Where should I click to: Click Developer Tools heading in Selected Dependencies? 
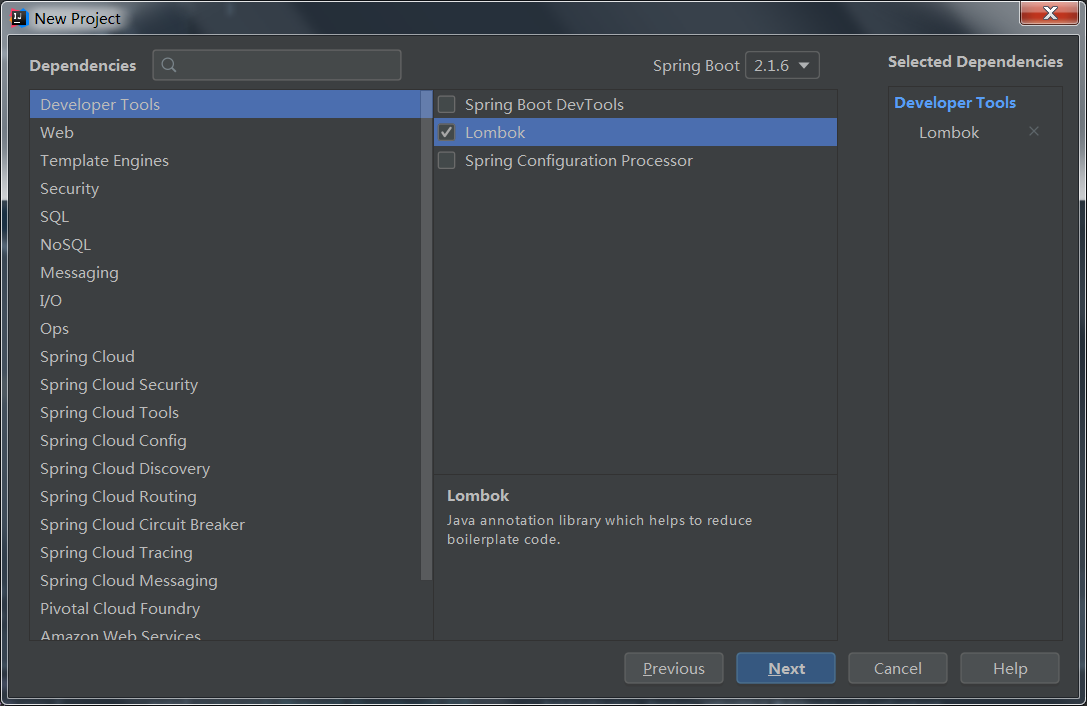[x=955, y=103]
